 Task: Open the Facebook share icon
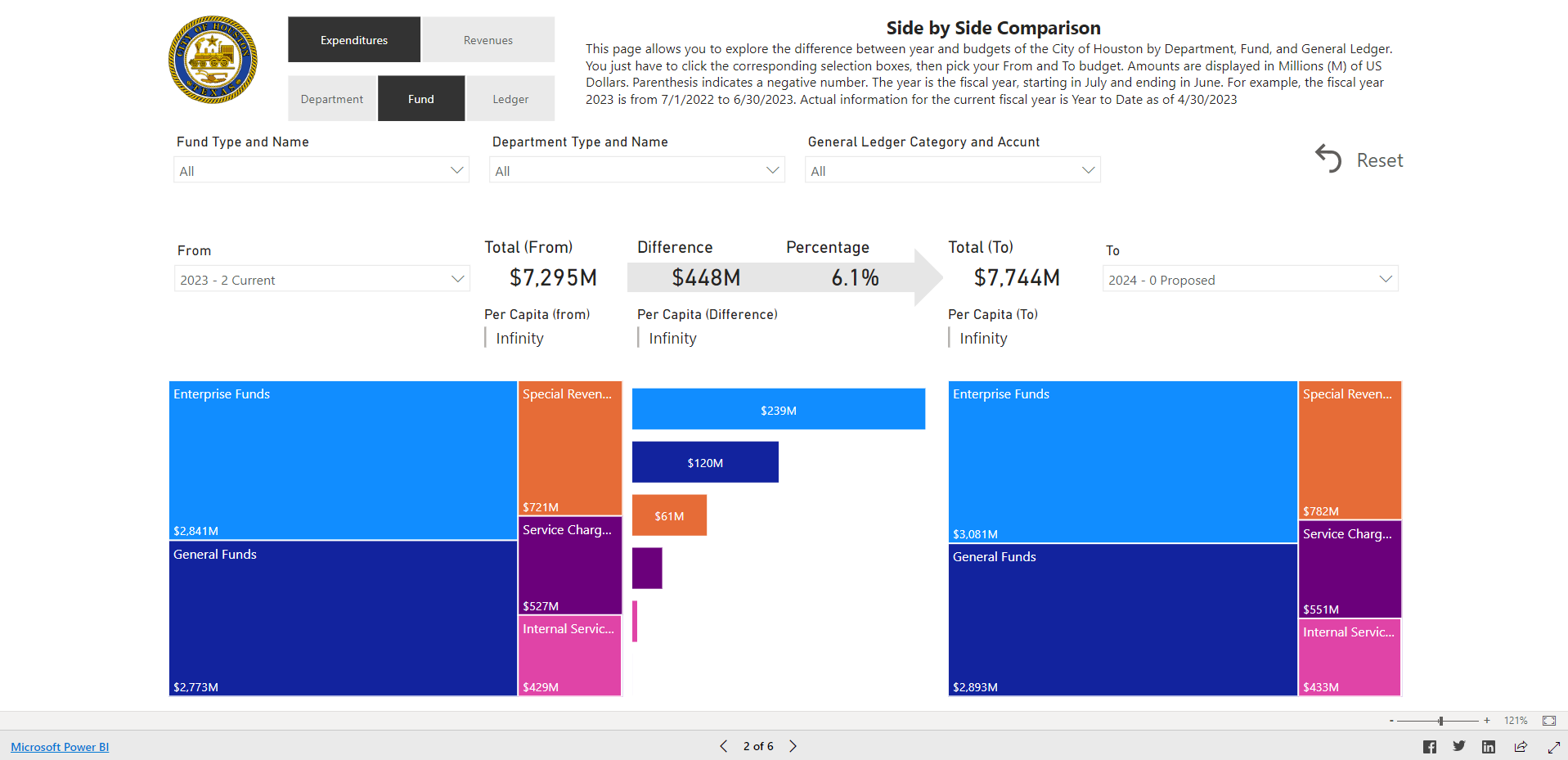(1430, 746)
